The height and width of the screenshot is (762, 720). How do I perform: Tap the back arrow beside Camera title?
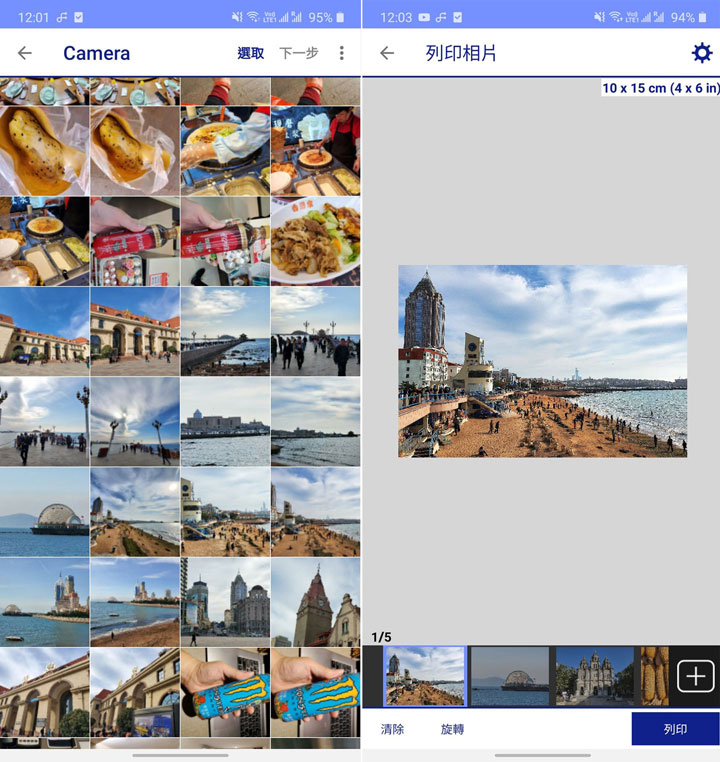25,53
